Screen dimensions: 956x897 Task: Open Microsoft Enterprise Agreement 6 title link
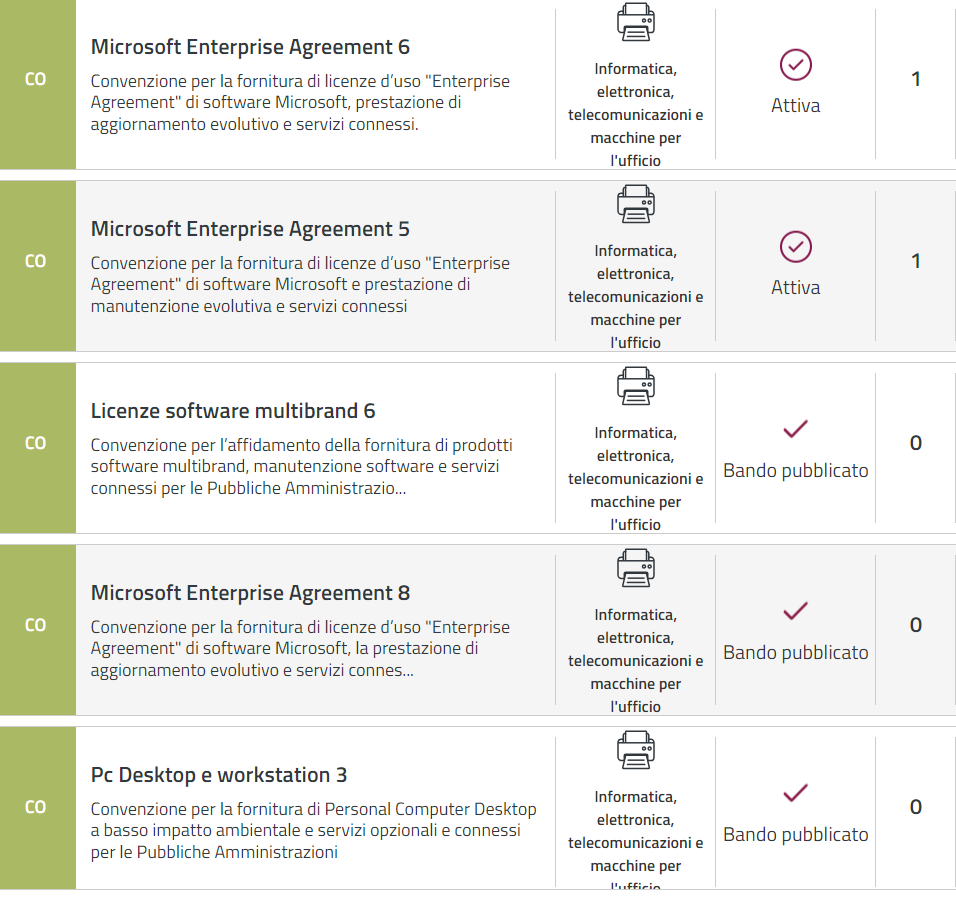[250, 47]
